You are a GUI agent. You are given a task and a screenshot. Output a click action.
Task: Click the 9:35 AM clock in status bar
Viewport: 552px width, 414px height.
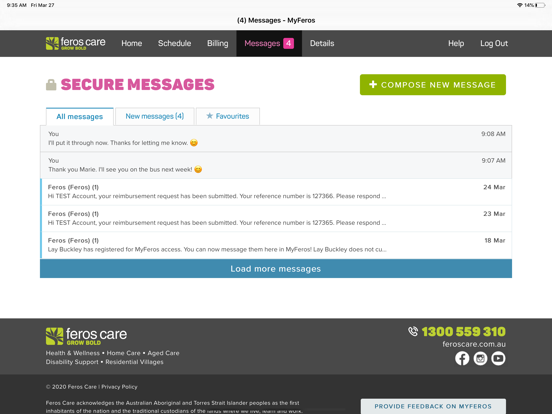(17, 5)
